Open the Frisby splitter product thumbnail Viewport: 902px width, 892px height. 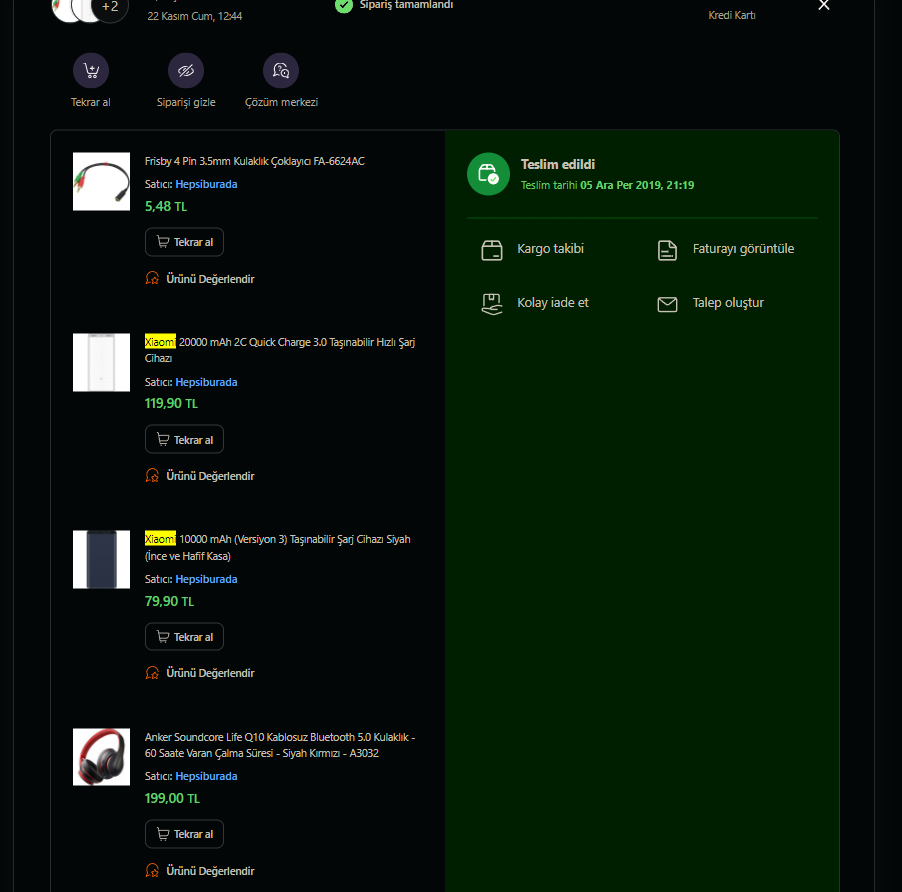tap(101, 181)
